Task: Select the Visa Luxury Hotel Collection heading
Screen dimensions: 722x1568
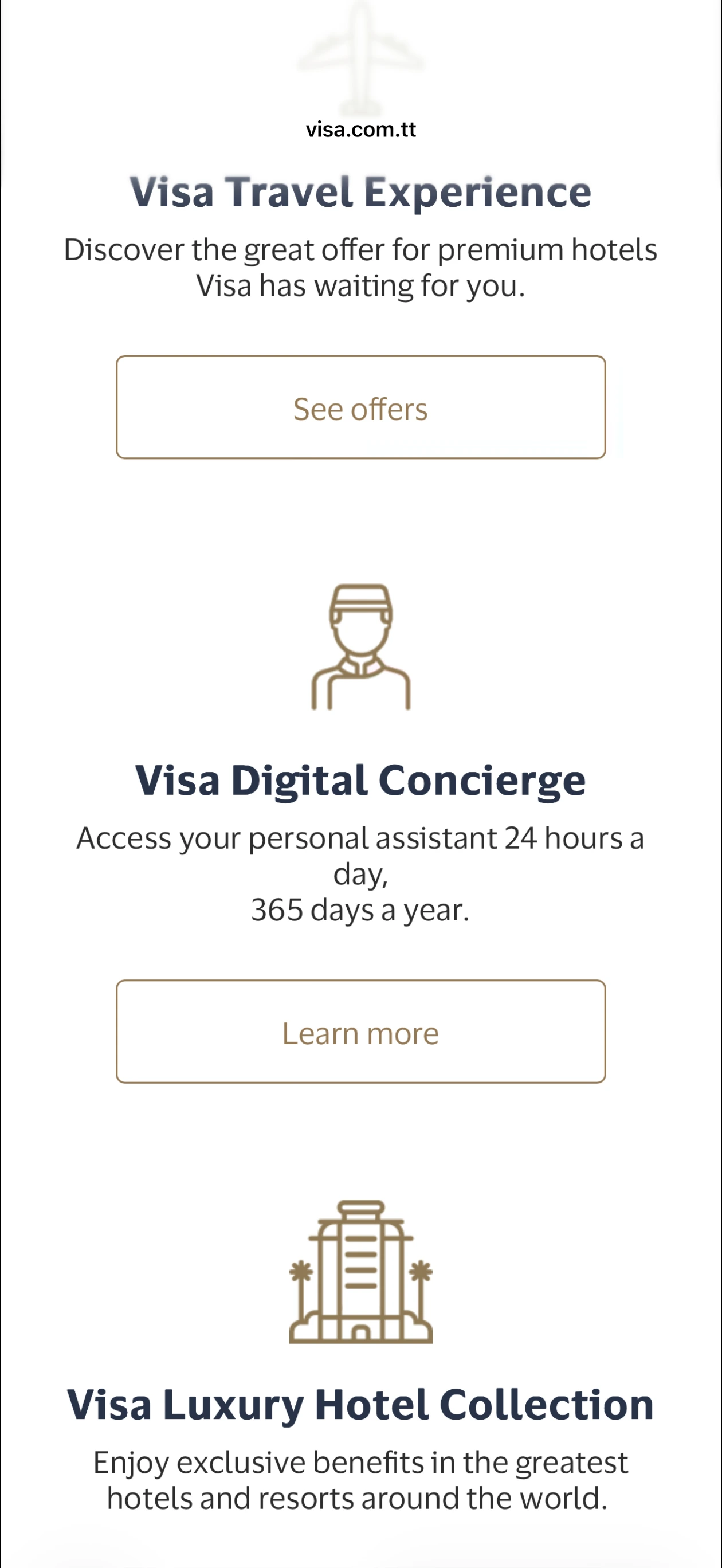Action: [360, 1405]
